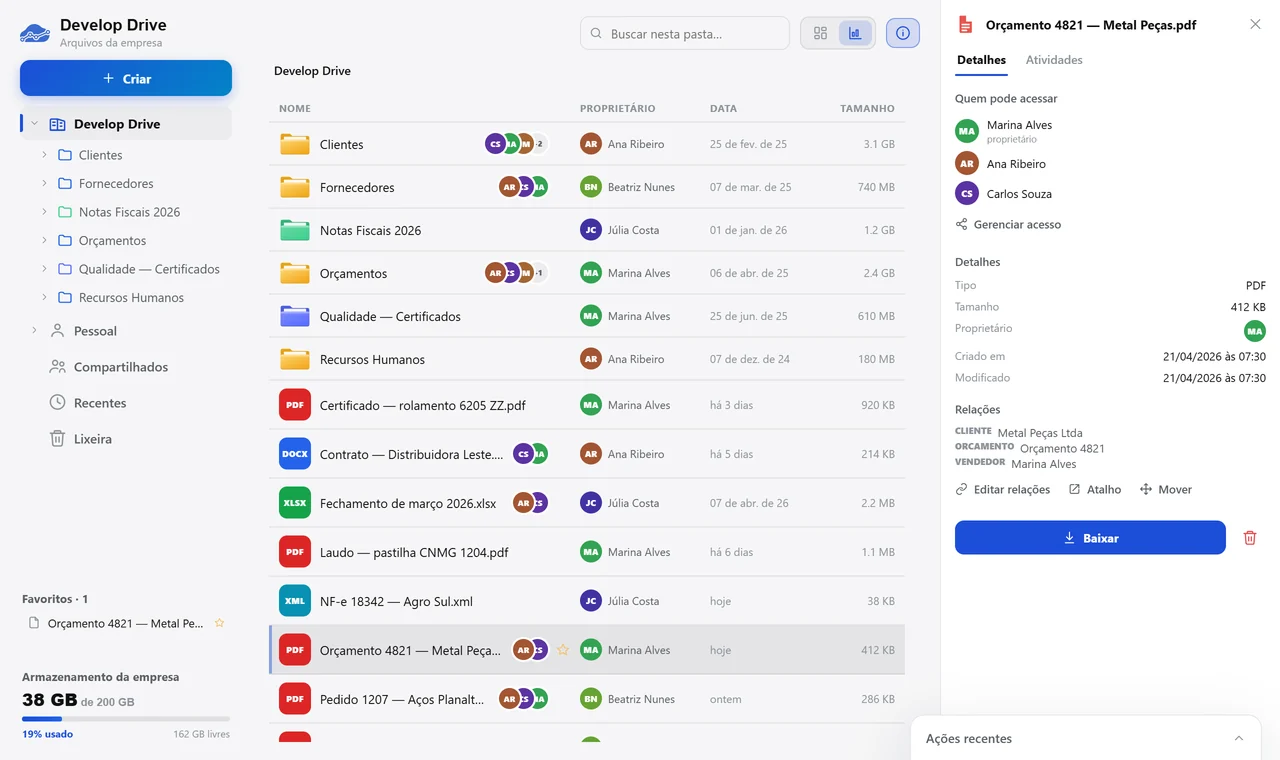Click the DOCX icon of Contrato Distribuidora file
Image resolution: width=1280 pixels, height=760 pixels.
pyautogui.click(x=295, y=454)
